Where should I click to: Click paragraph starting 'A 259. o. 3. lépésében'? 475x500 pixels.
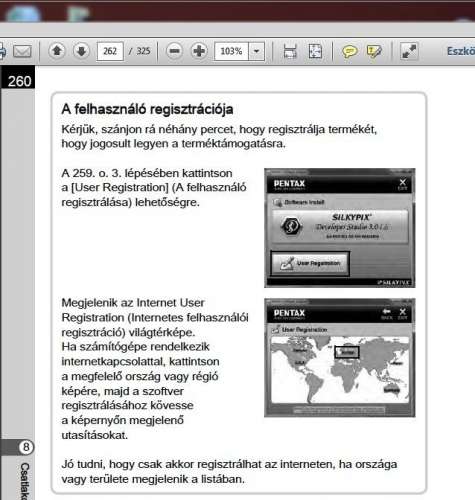154,188
